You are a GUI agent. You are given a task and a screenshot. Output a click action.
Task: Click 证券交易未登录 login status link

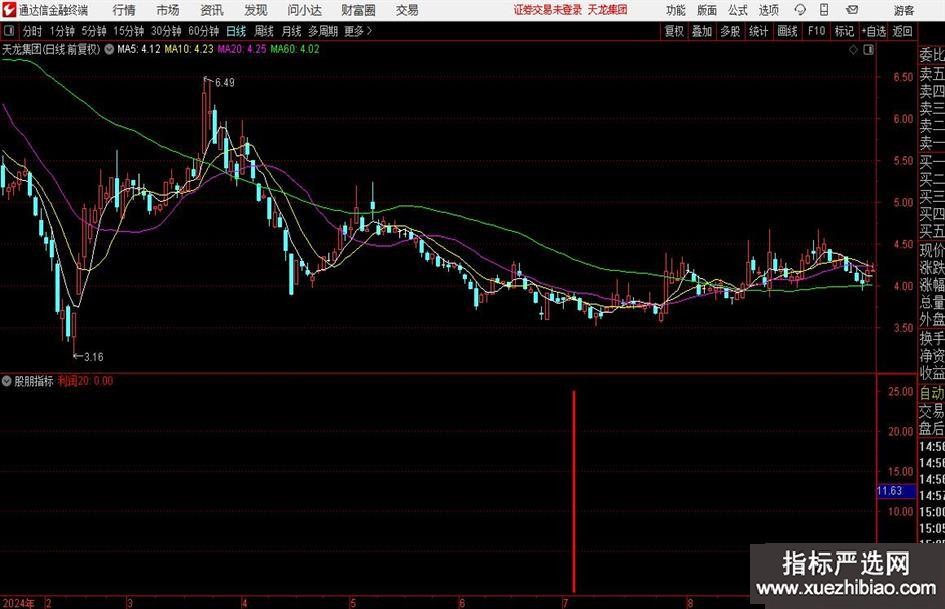[548, 10]
